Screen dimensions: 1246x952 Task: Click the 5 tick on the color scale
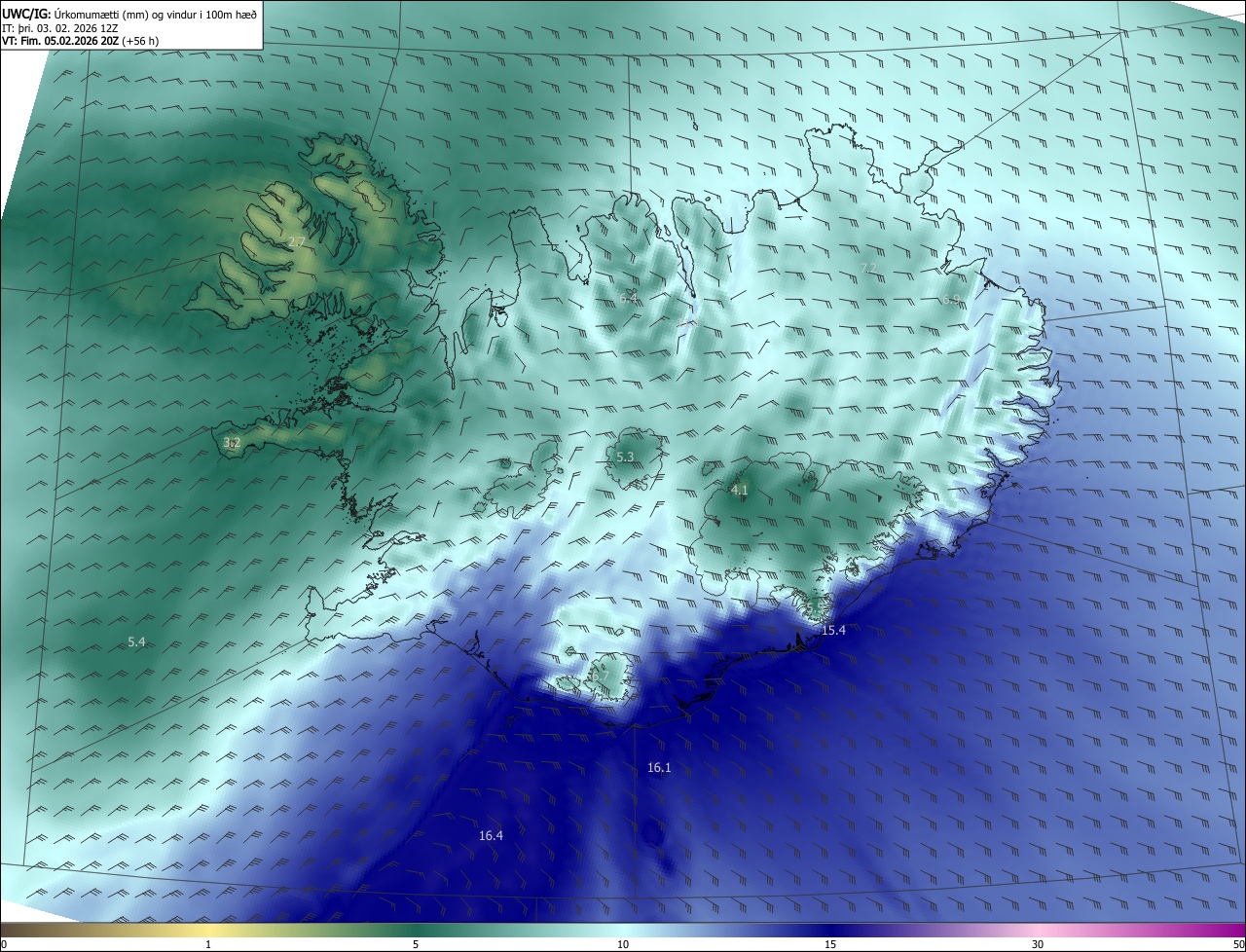coord(416,944)
